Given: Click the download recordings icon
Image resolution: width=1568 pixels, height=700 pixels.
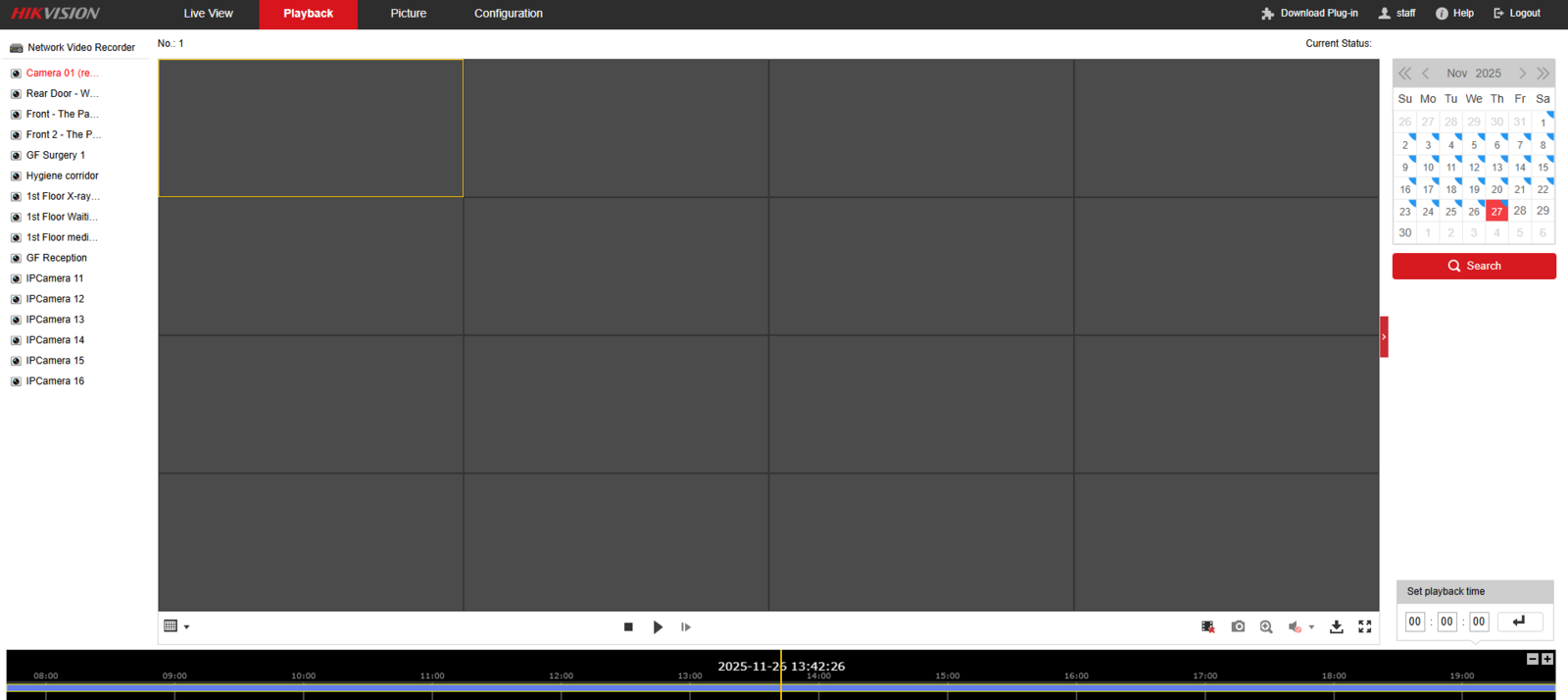Looking at the screenshot, I should (x=1336, y=626).
